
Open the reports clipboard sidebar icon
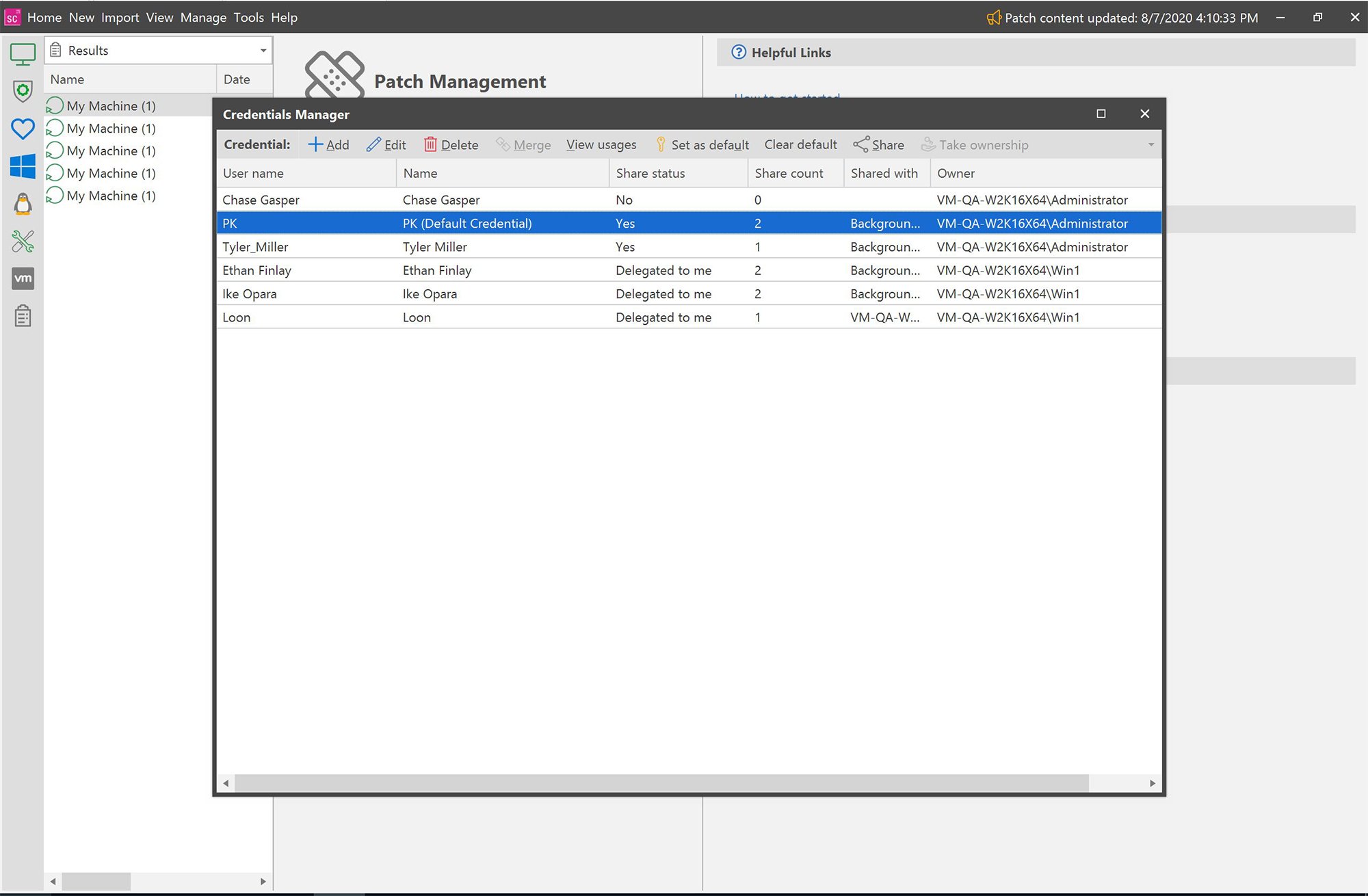pyautogui.click(x=23, y=315)
